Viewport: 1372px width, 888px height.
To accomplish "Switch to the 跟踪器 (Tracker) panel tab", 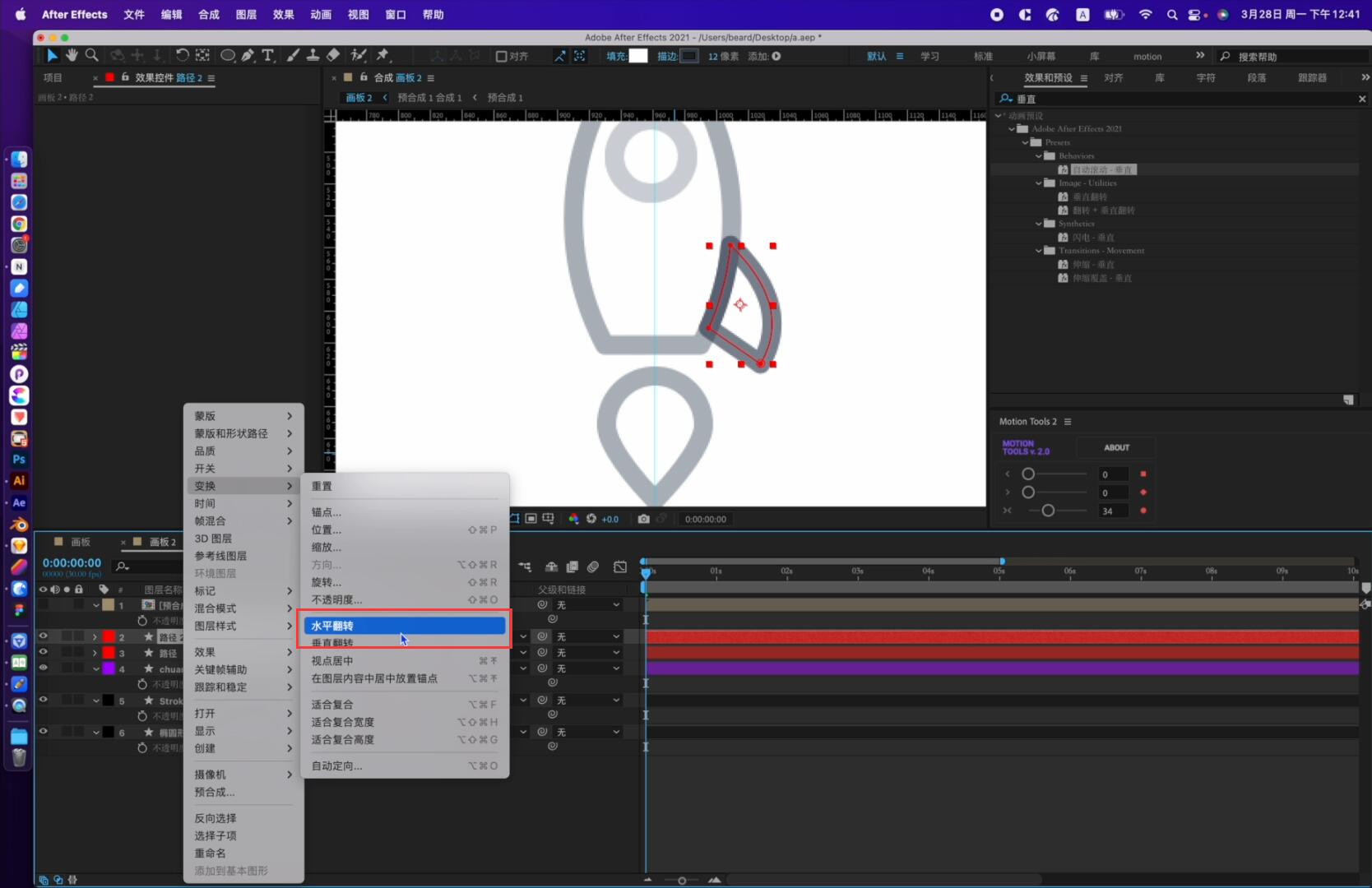I will [x=1310, y=77].
